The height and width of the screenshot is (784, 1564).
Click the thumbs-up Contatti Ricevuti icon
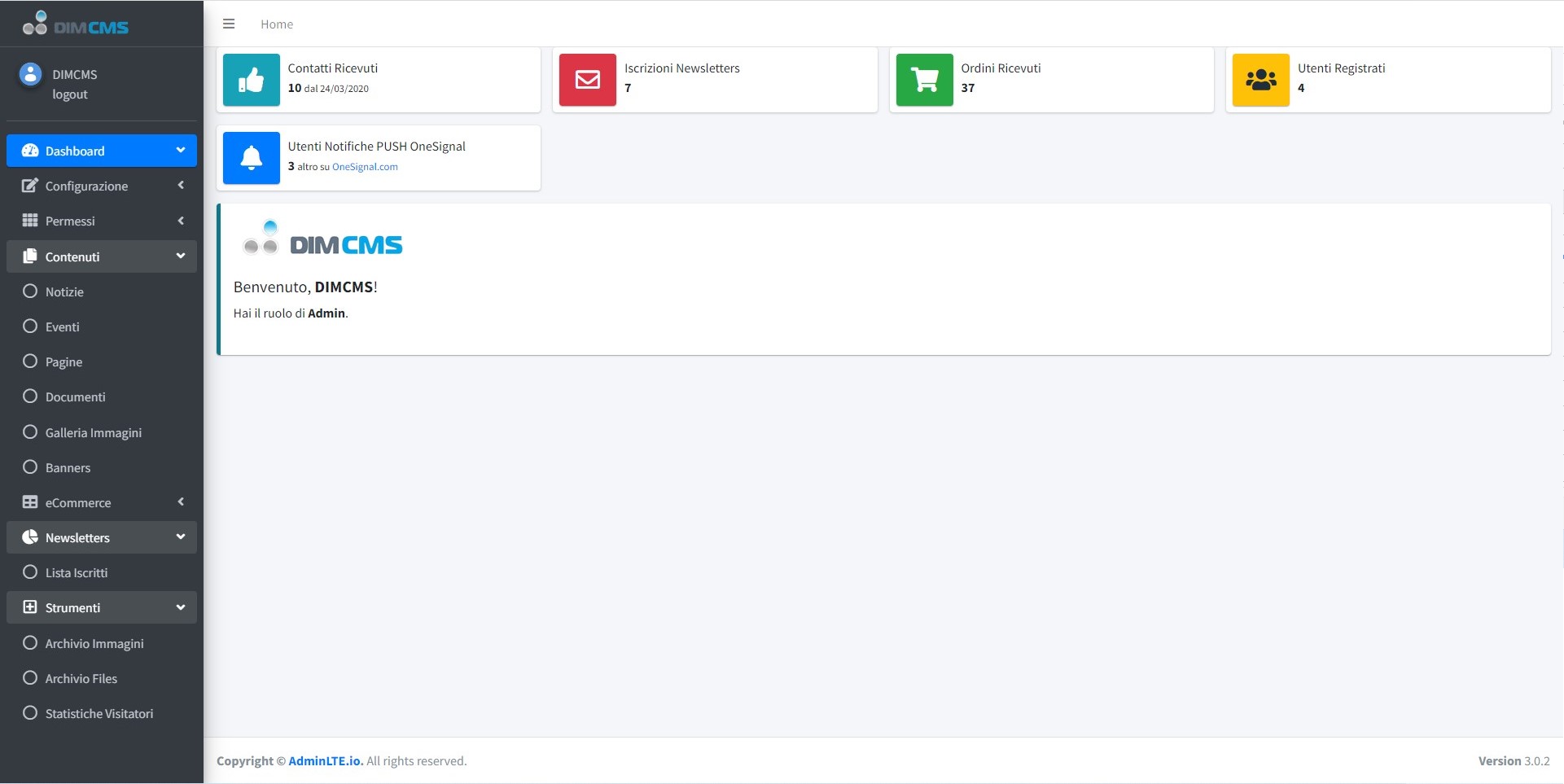click(x=252, y=80)
